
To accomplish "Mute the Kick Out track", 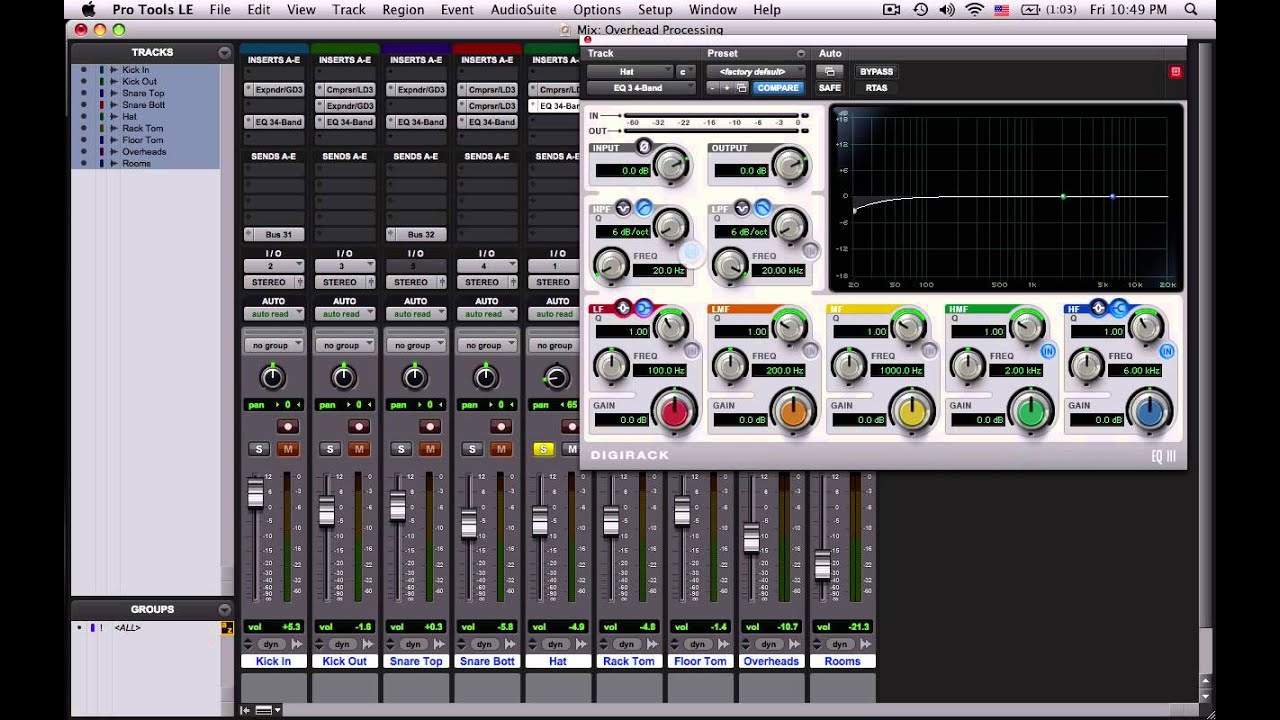I will 359,449.
